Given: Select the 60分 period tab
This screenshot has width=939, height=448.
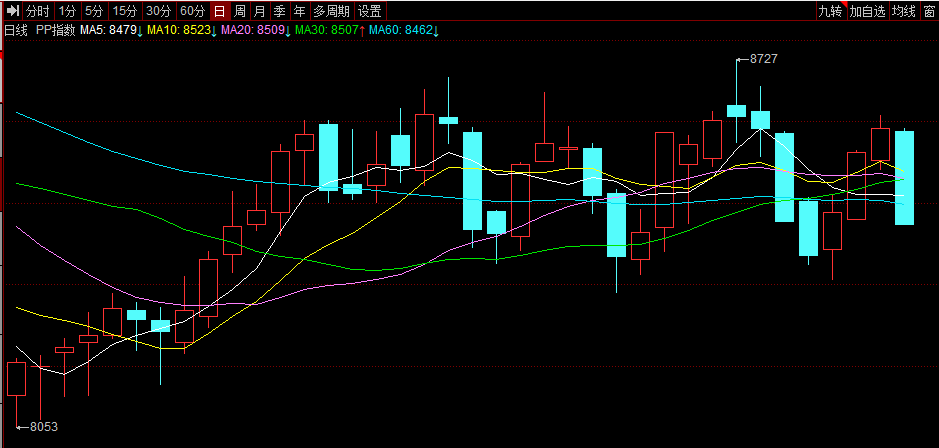Looking at the screenshot, I should point(193,10).
